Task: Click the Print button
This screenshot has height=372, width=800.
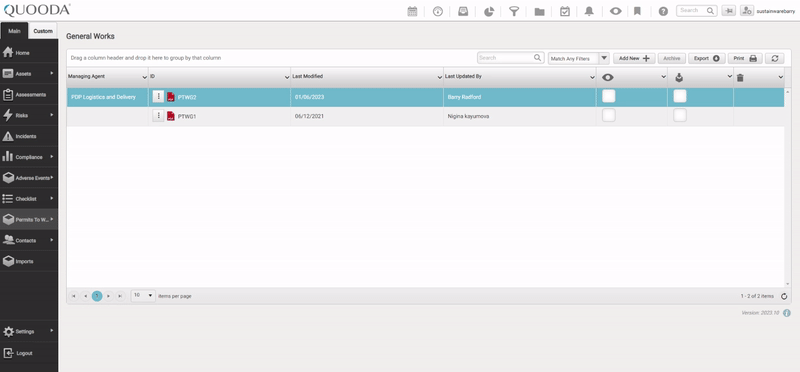Action: [x=745, y=58]
